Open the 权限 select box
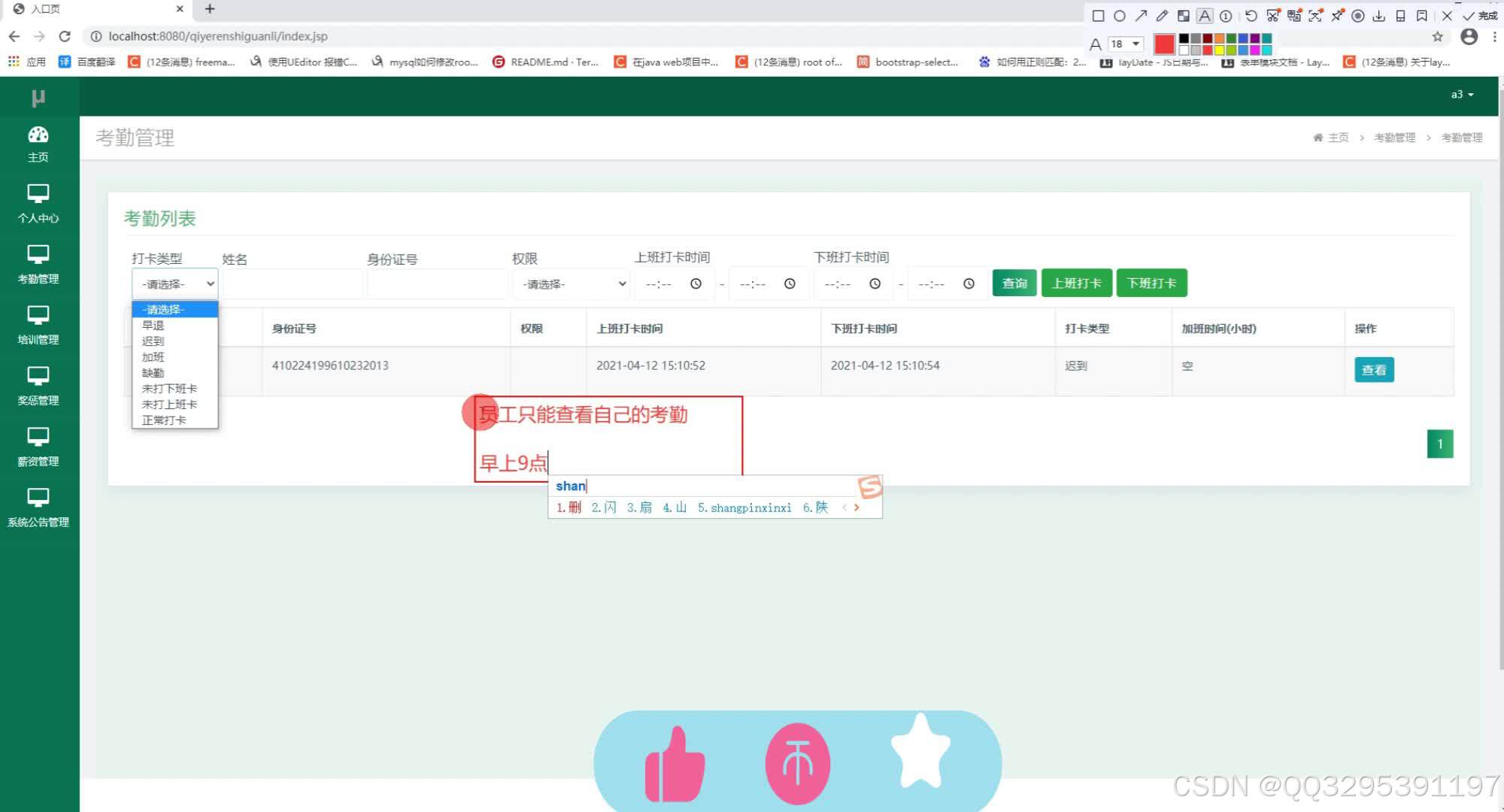This screenshot has width=1504, height=812. pos(572,283)
